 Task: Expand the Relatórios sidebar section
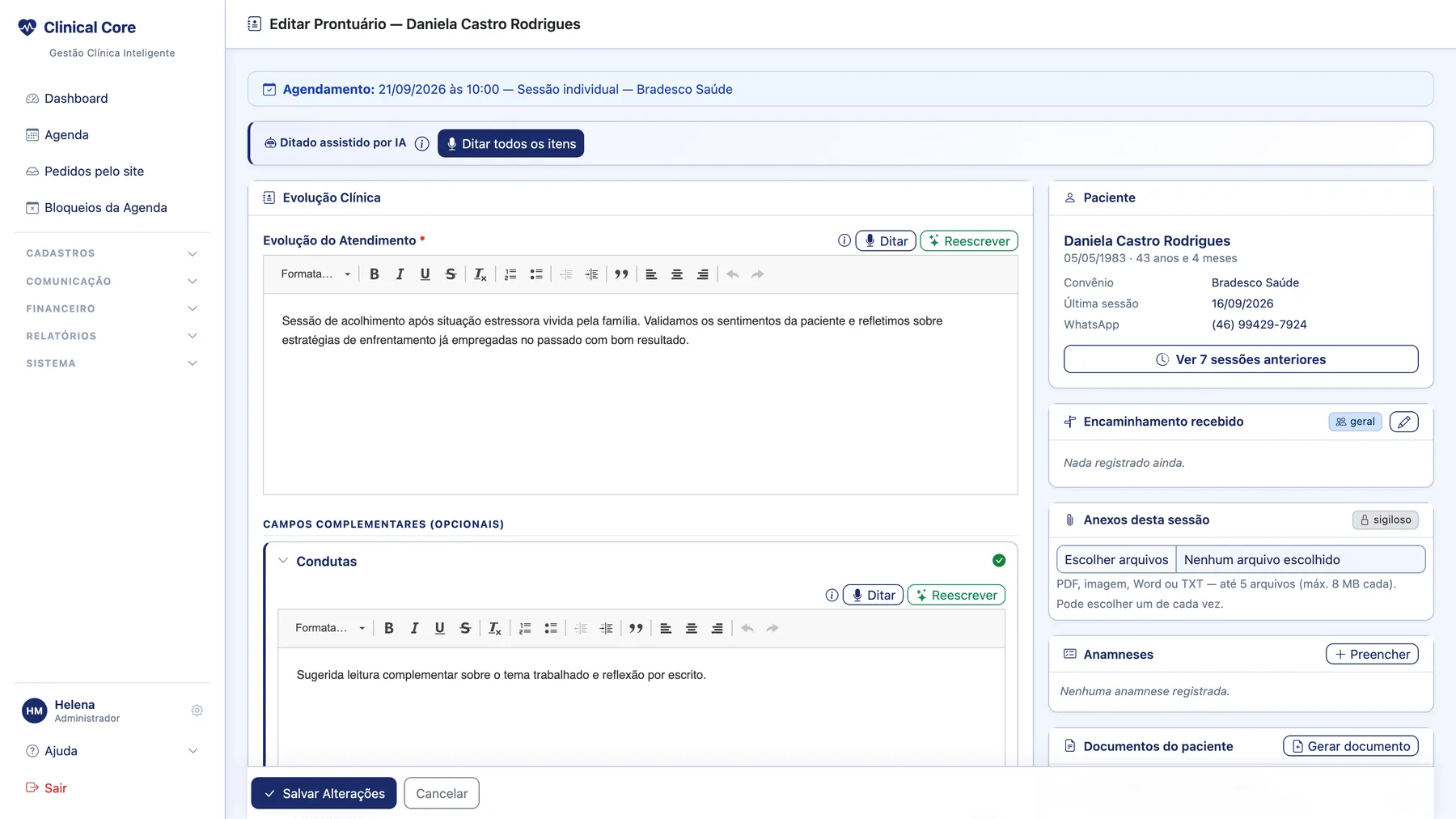[x=112, y=336]
